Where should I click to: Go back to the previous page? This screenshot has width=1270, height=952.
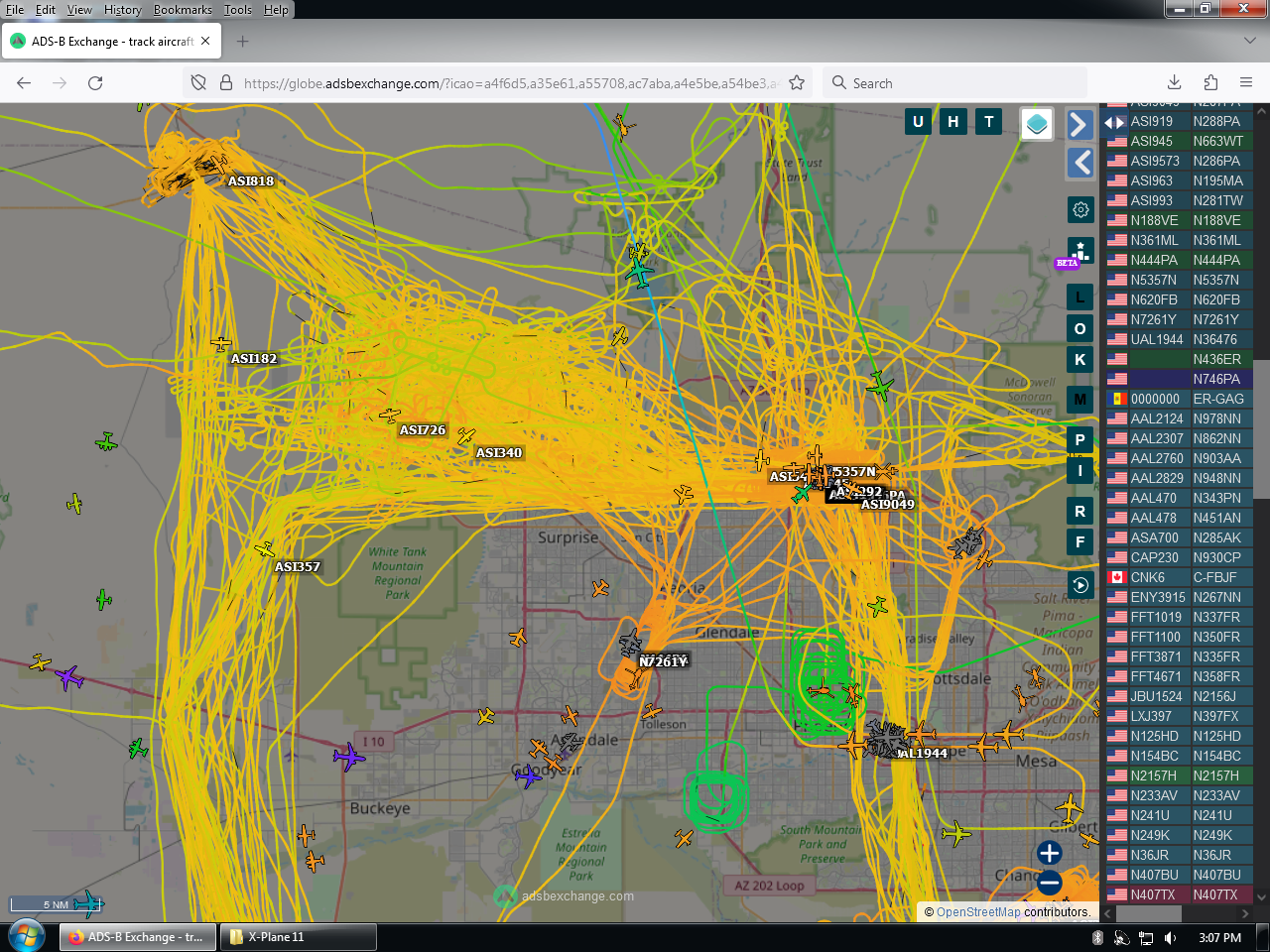24,83
